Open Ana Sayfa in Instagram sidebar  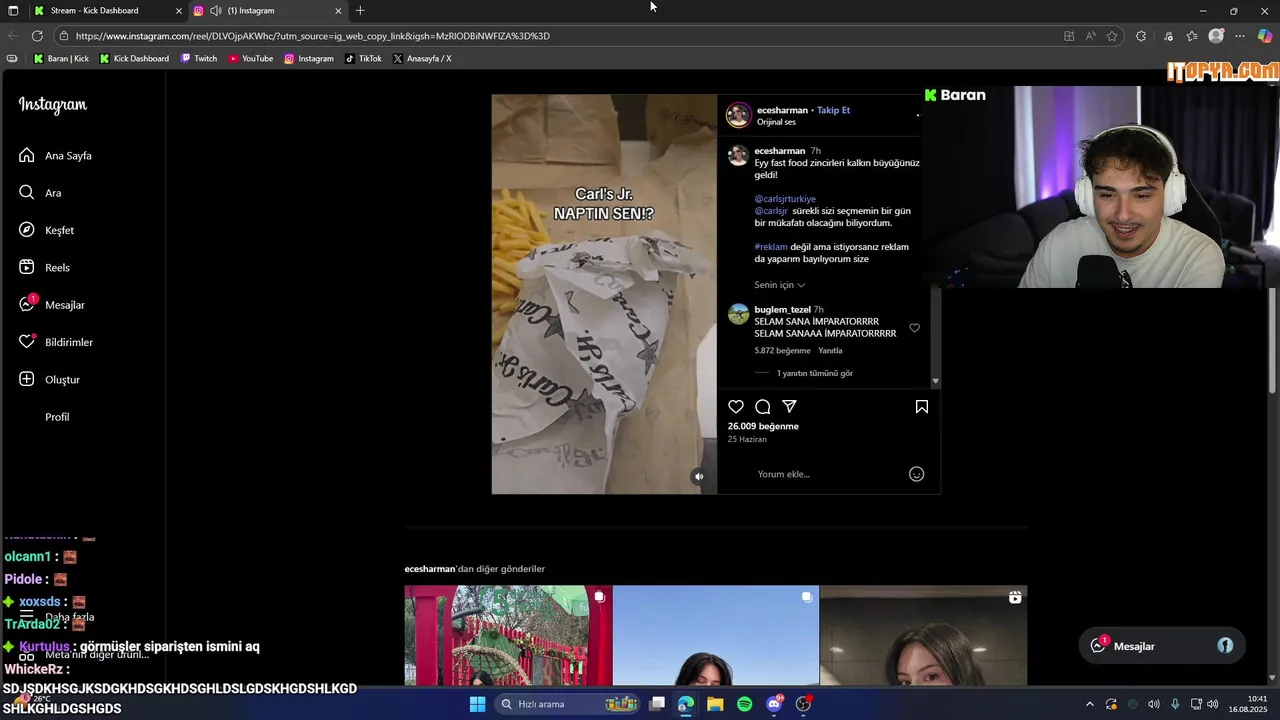point(55,156)
